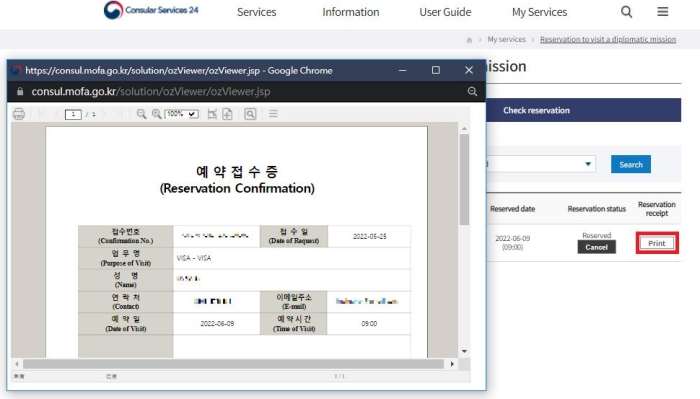700x399 pixels.
Task: Open the My Services menu
Action: tap(539, 12)
